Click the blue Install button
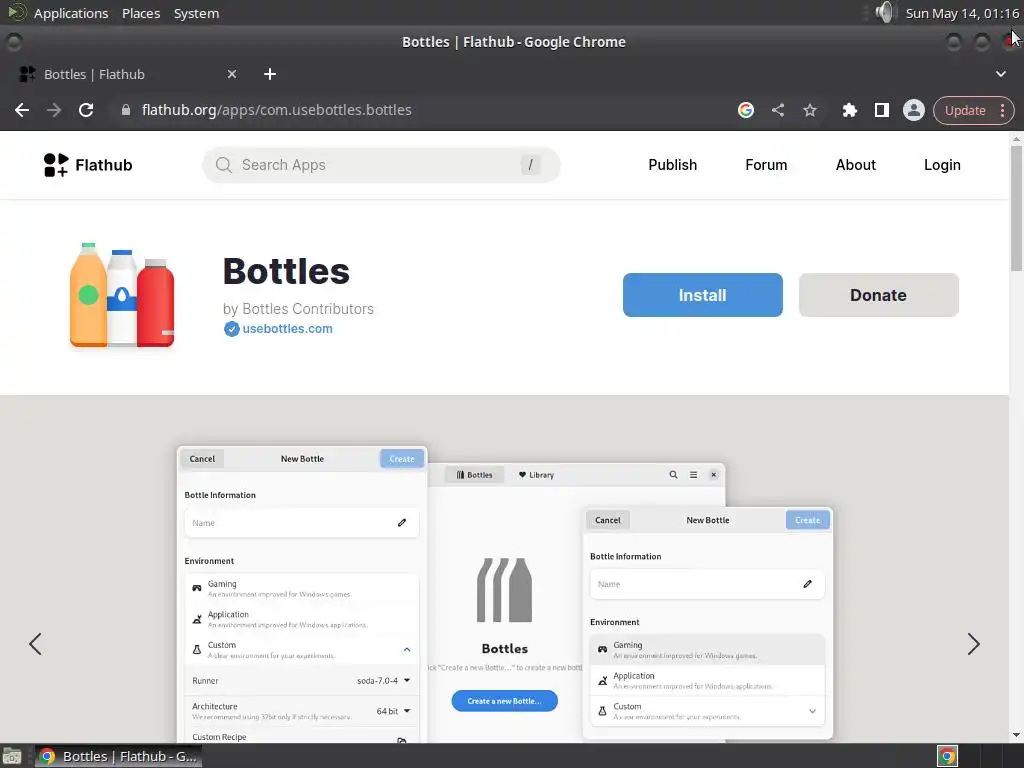 click(x=703, y=295)
